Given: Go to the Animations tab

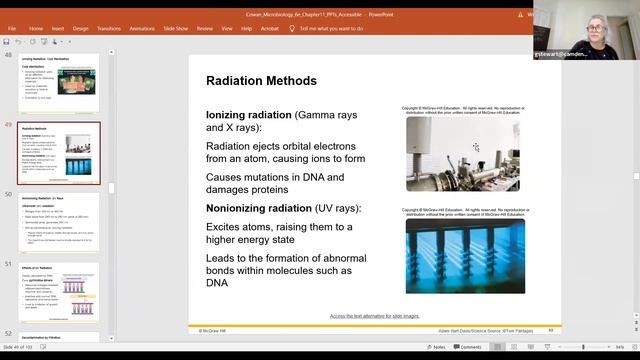Looking at the screenshot, I should click(142, 29).
